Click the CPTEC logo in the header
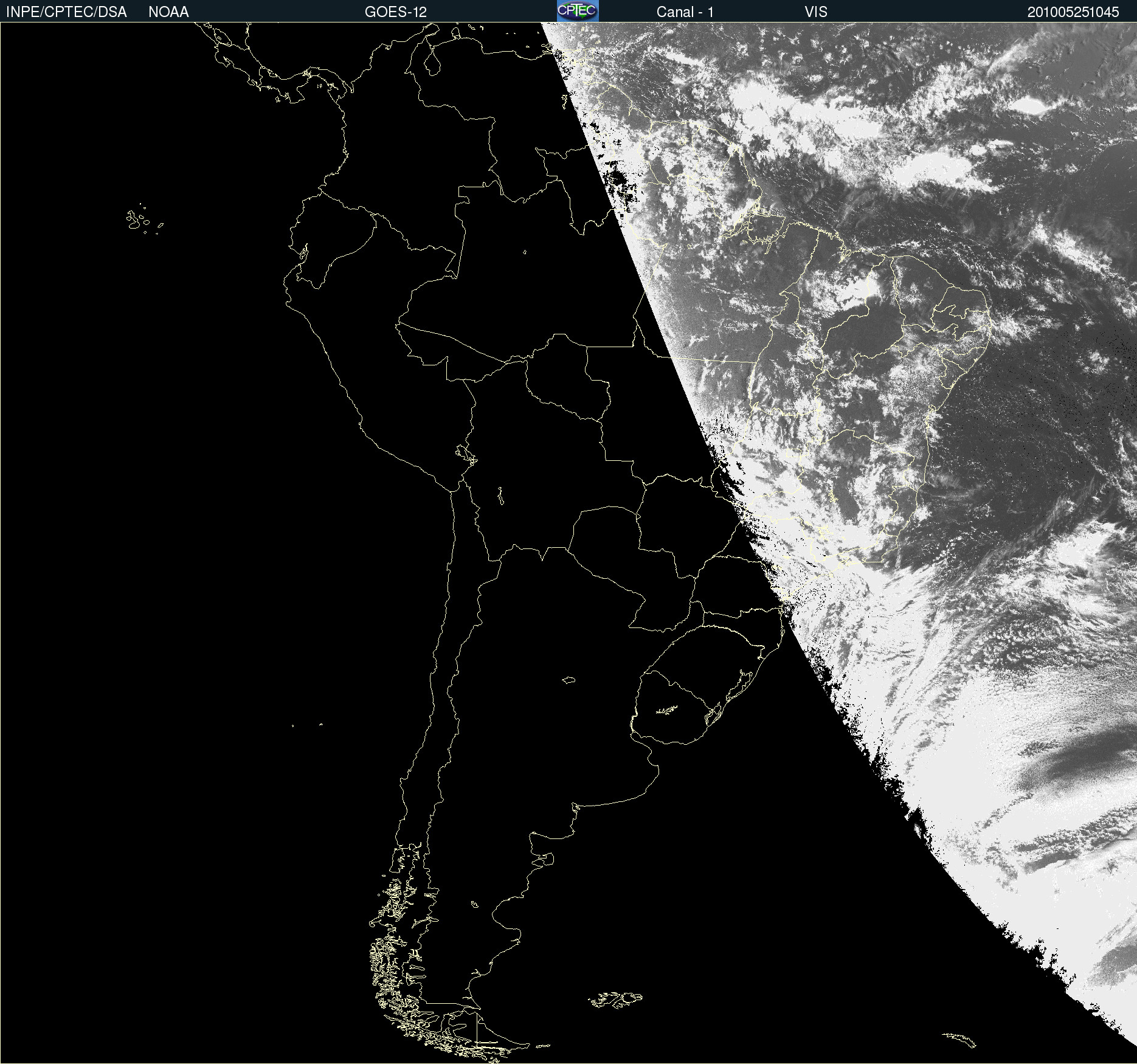 [578, 11]
